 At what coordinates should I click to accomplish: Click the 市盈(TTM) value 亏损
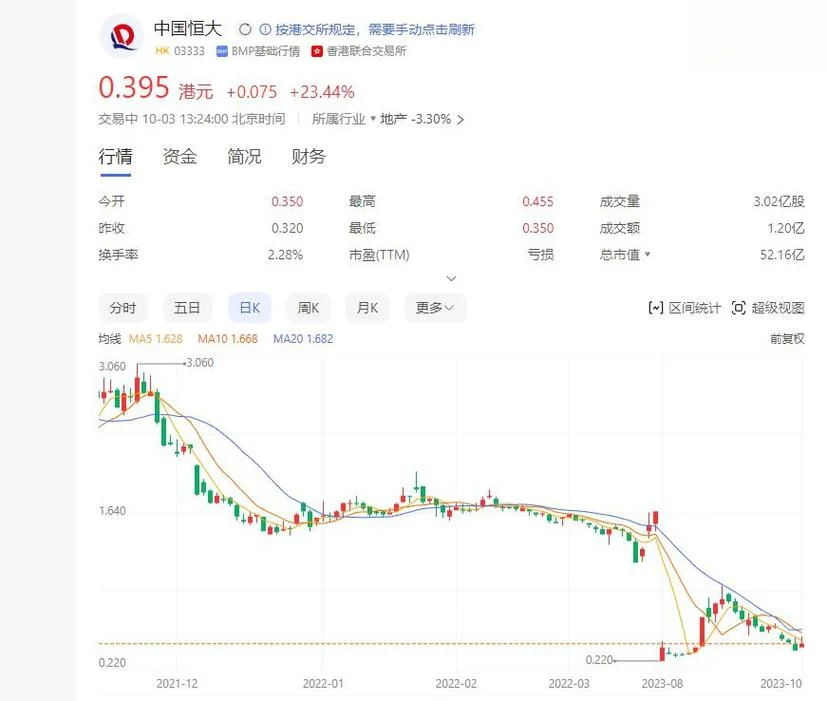(x=541, y=255)
